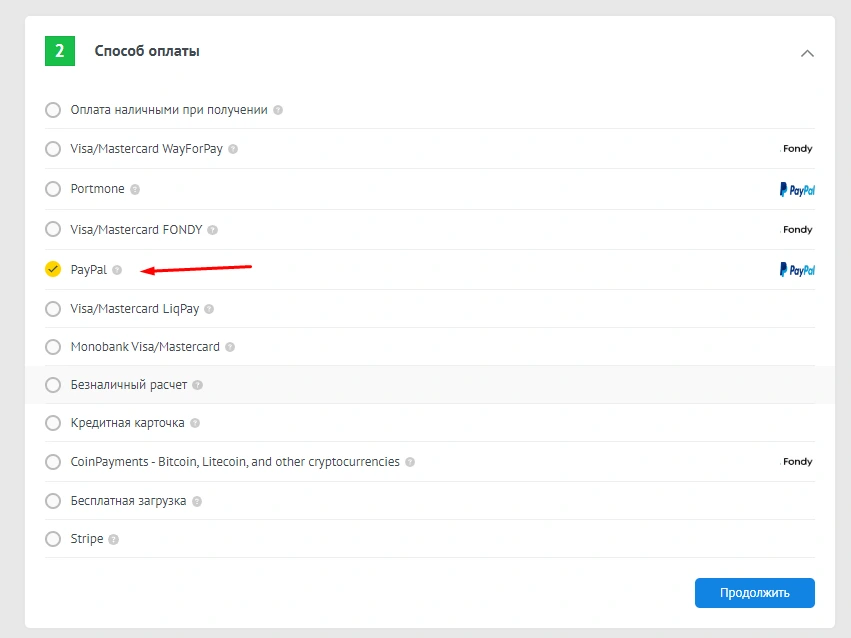The width and height of the screenshot is (851, 638).
Task: Collapse the Способ оплаты section chevron
Action: (807, 53)
